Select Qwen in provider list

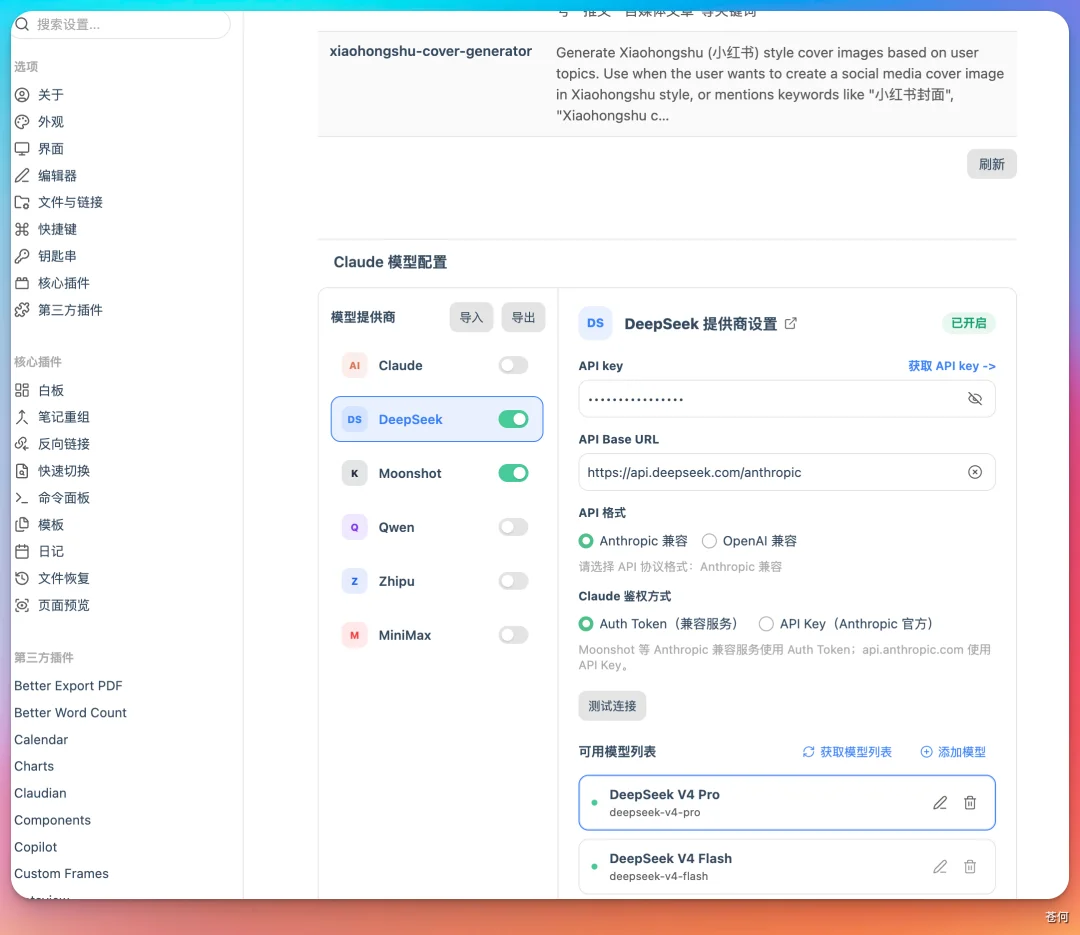[437, 527]
